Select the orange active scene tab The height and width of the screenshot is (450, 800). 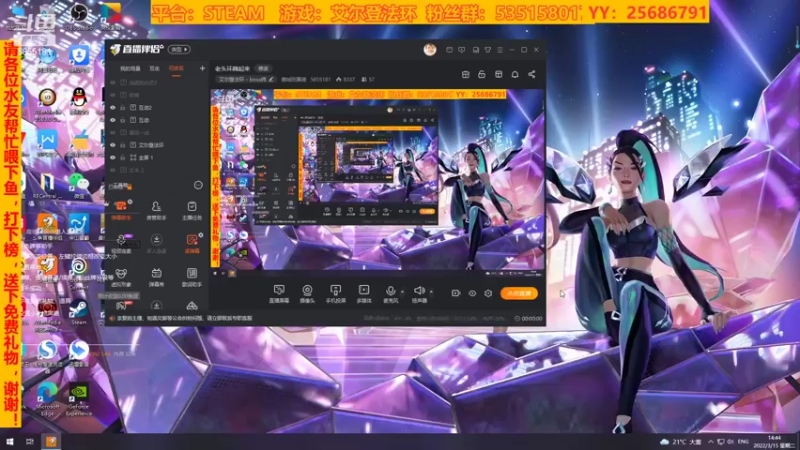[176, 68]
